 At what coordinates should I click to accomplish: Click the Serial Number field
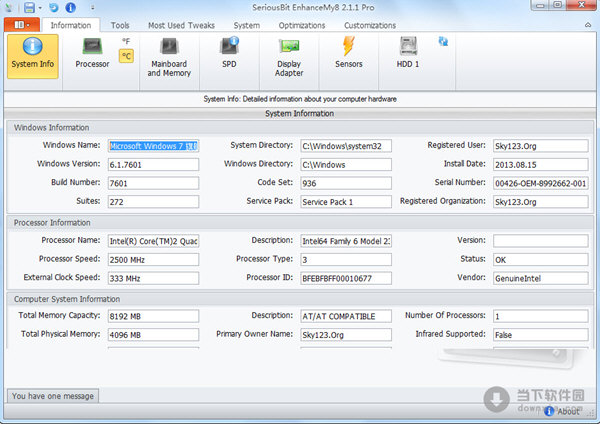point(541,183)
